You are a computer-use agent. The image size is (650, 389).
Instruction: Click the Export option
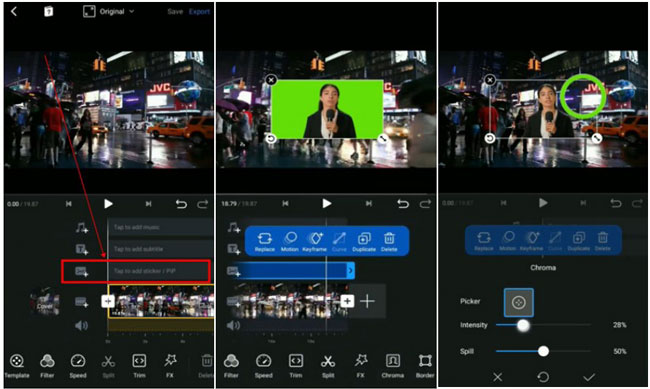tap(199, 12)
